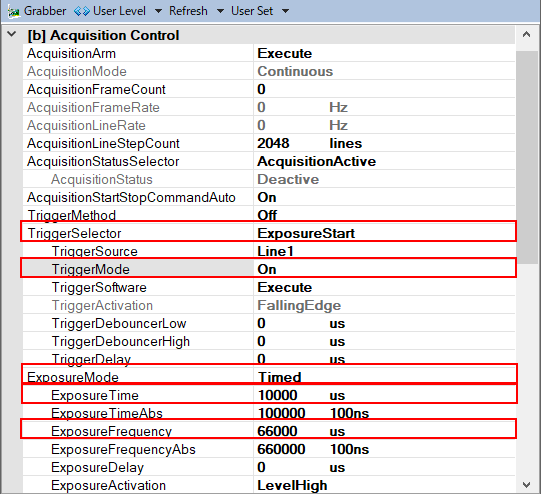Select the AcquisitionArm row label
541x494 pixels.
click(x=71, y=53)
